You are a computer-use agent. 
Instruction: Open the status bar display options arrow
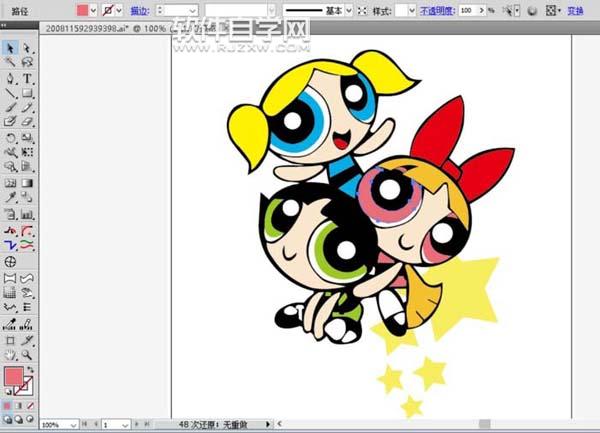click(x=268, y=424)
